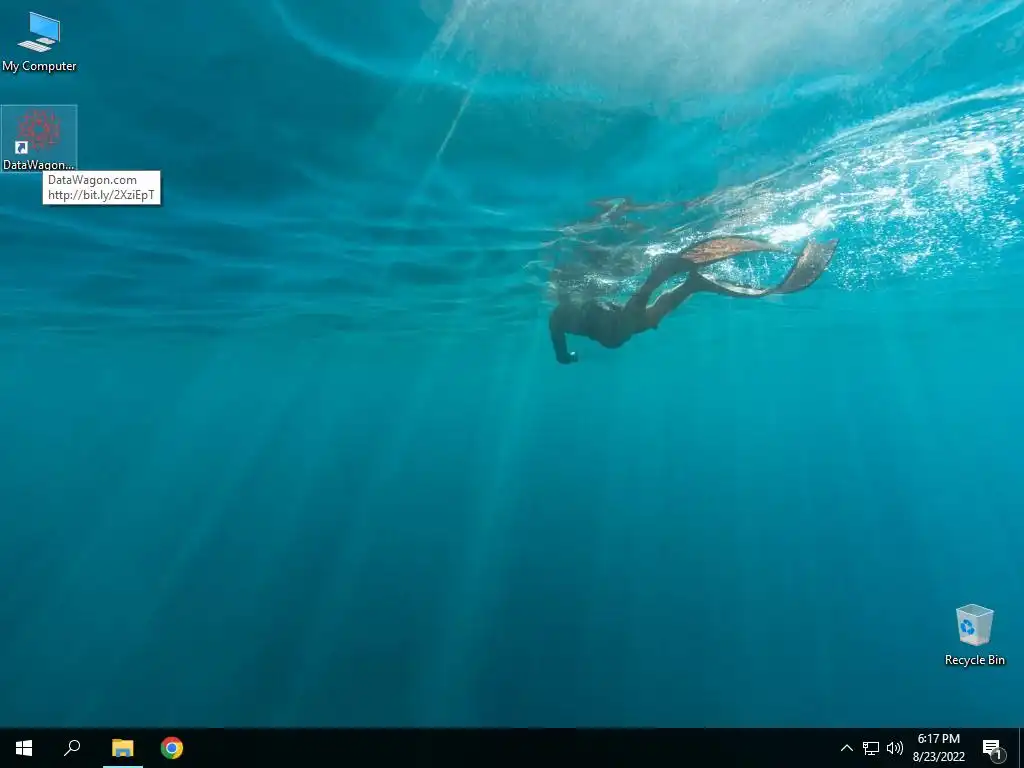Open the Action Center notifications

[993, 748]
